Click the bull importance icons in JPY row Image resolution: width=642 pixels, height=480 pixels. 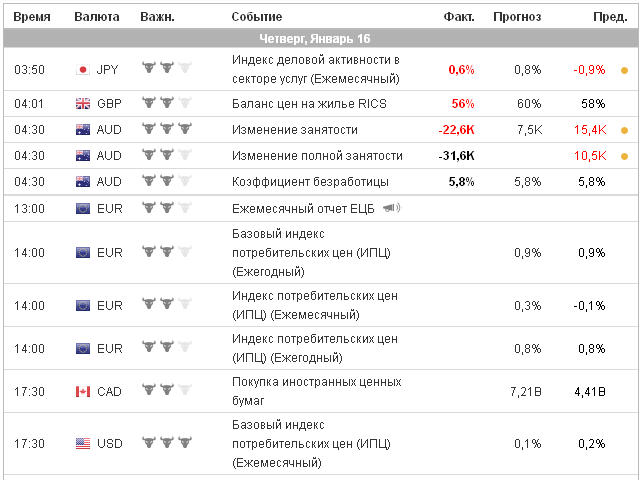(166, 70)
